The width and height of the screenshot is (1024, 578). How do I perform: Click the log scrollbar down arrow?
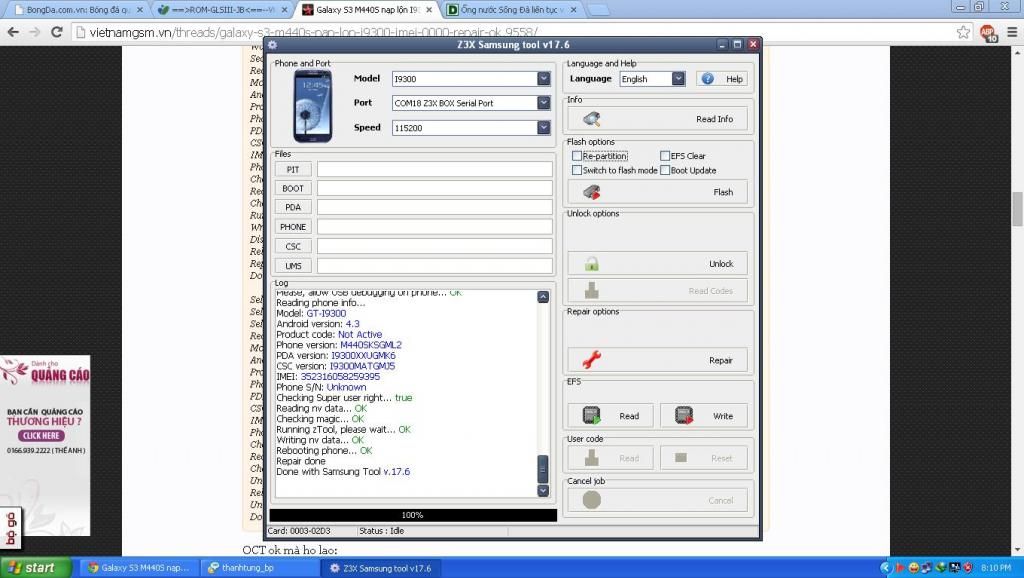pyautogui.click(x=543, y=490)
